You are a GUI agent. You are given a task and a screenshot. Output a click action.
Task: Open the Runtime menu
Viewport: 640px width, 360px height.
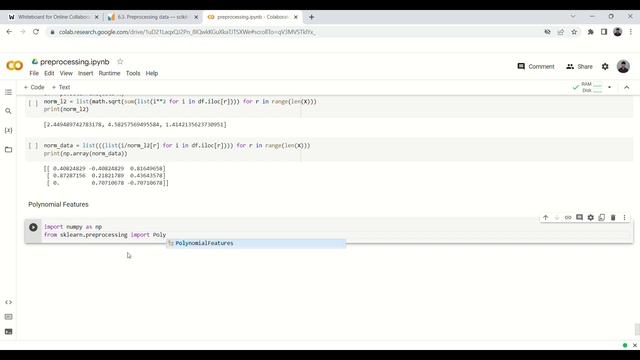point(109,73)
